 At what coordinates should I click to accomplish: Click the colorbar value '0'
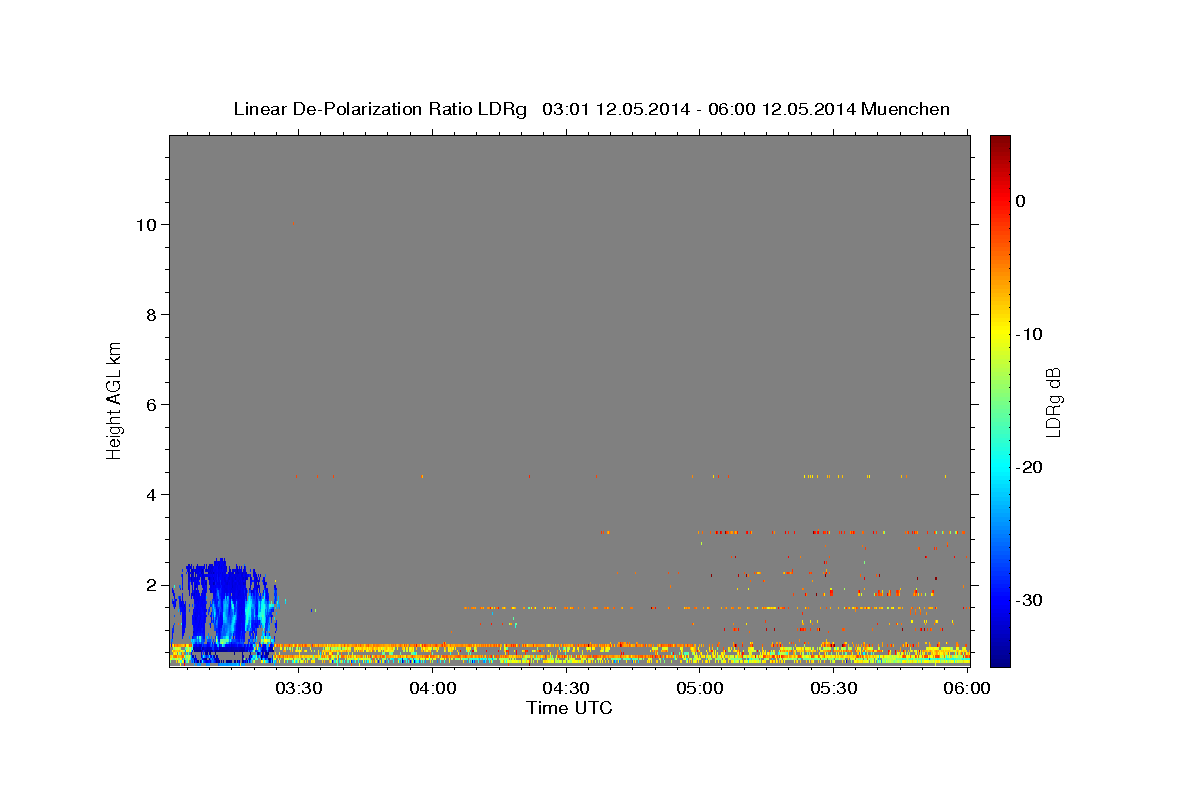(x=1021, y=201)
